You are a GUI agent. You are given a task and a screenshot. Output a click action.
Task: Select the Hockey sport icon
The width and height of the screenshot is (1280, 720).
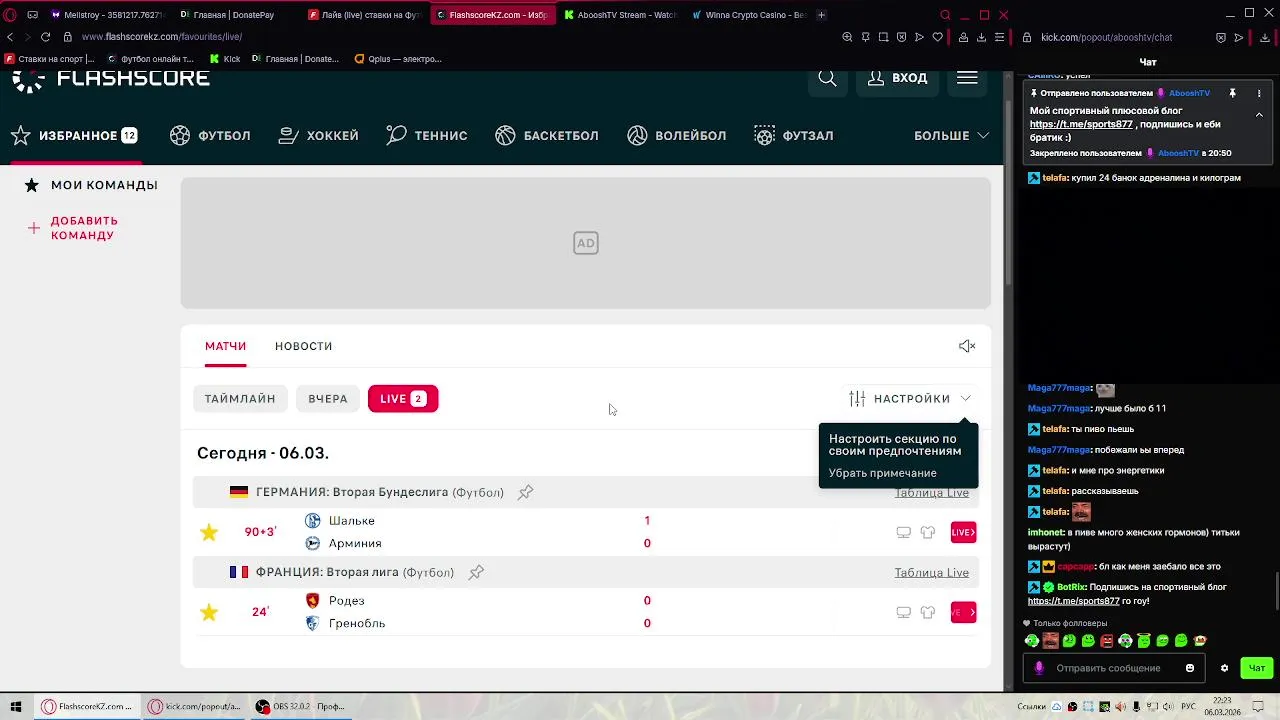289,135
